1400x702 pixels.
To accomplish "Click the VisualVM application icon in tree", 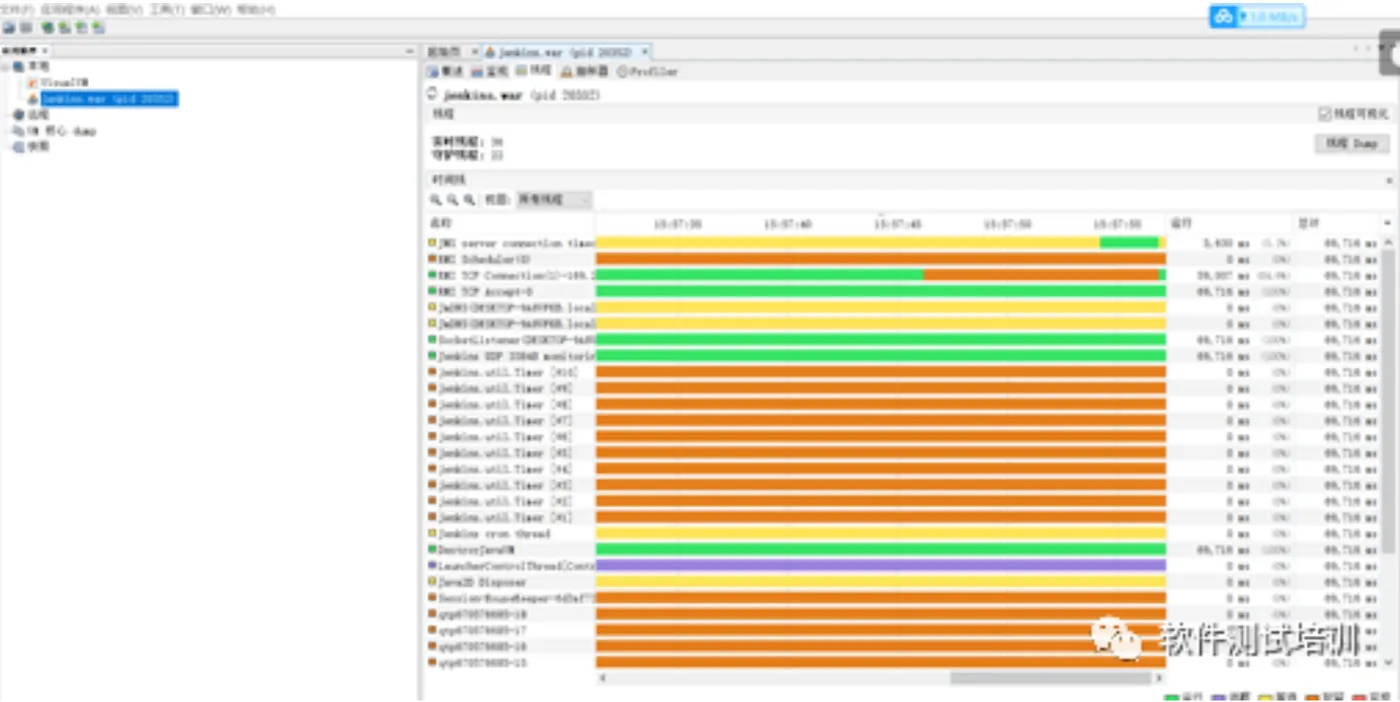I will tap(33, 83).
